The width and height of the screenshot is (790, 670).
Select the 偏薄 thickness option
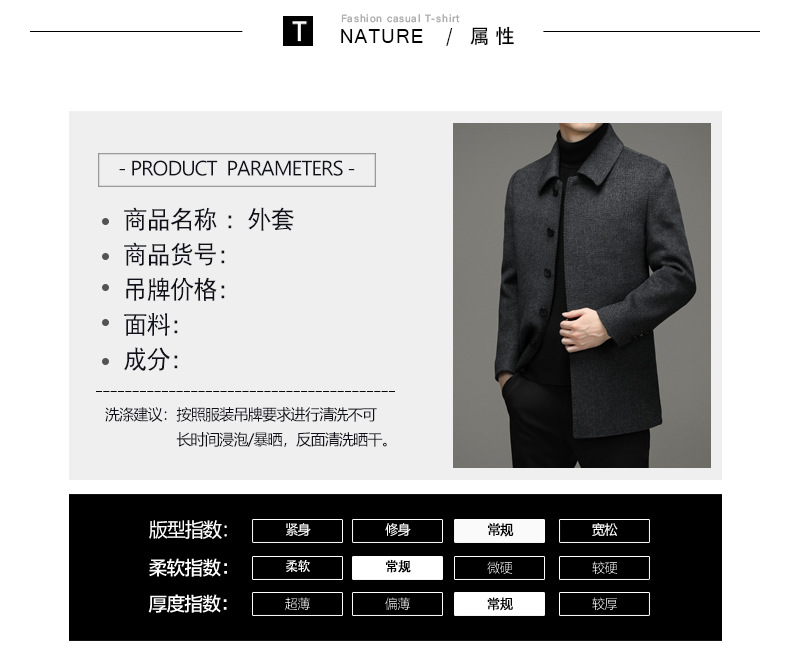(398, 604)
